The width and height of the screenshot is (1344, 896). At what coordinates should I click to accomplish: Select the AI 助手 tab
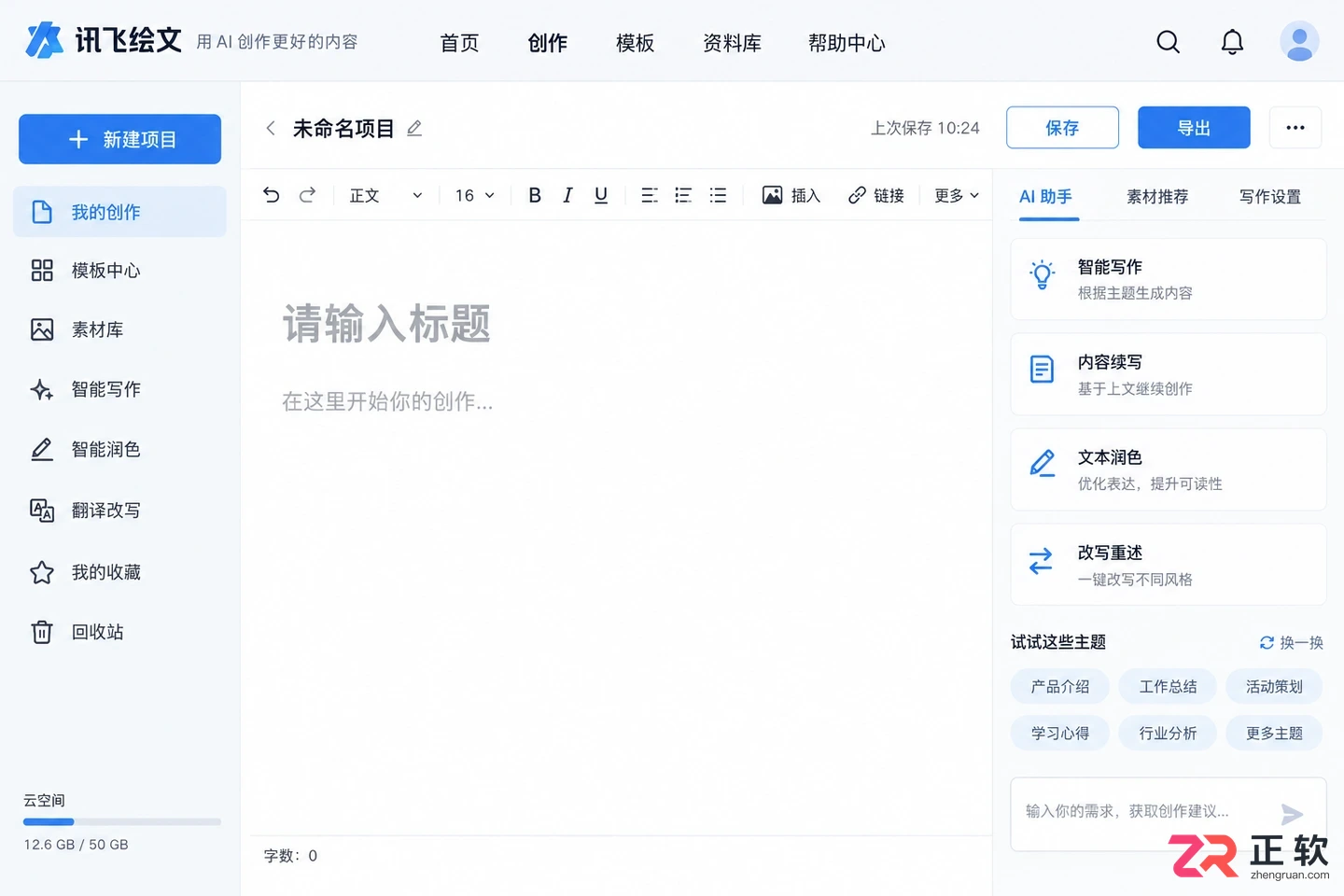[x=1045, y=197]
